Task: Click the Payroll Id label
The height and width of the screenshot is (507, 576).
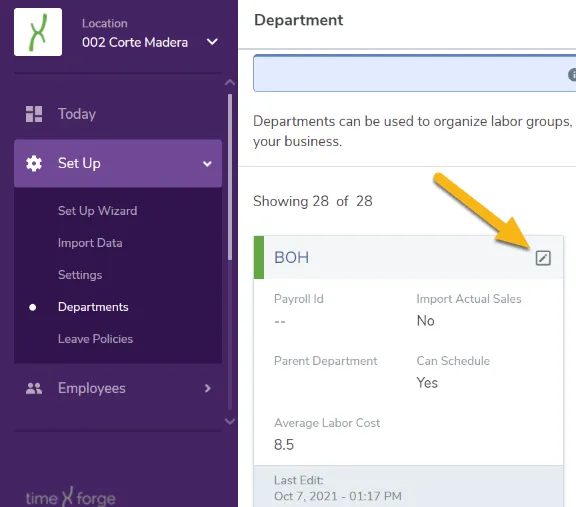Action: click(299, 299)
